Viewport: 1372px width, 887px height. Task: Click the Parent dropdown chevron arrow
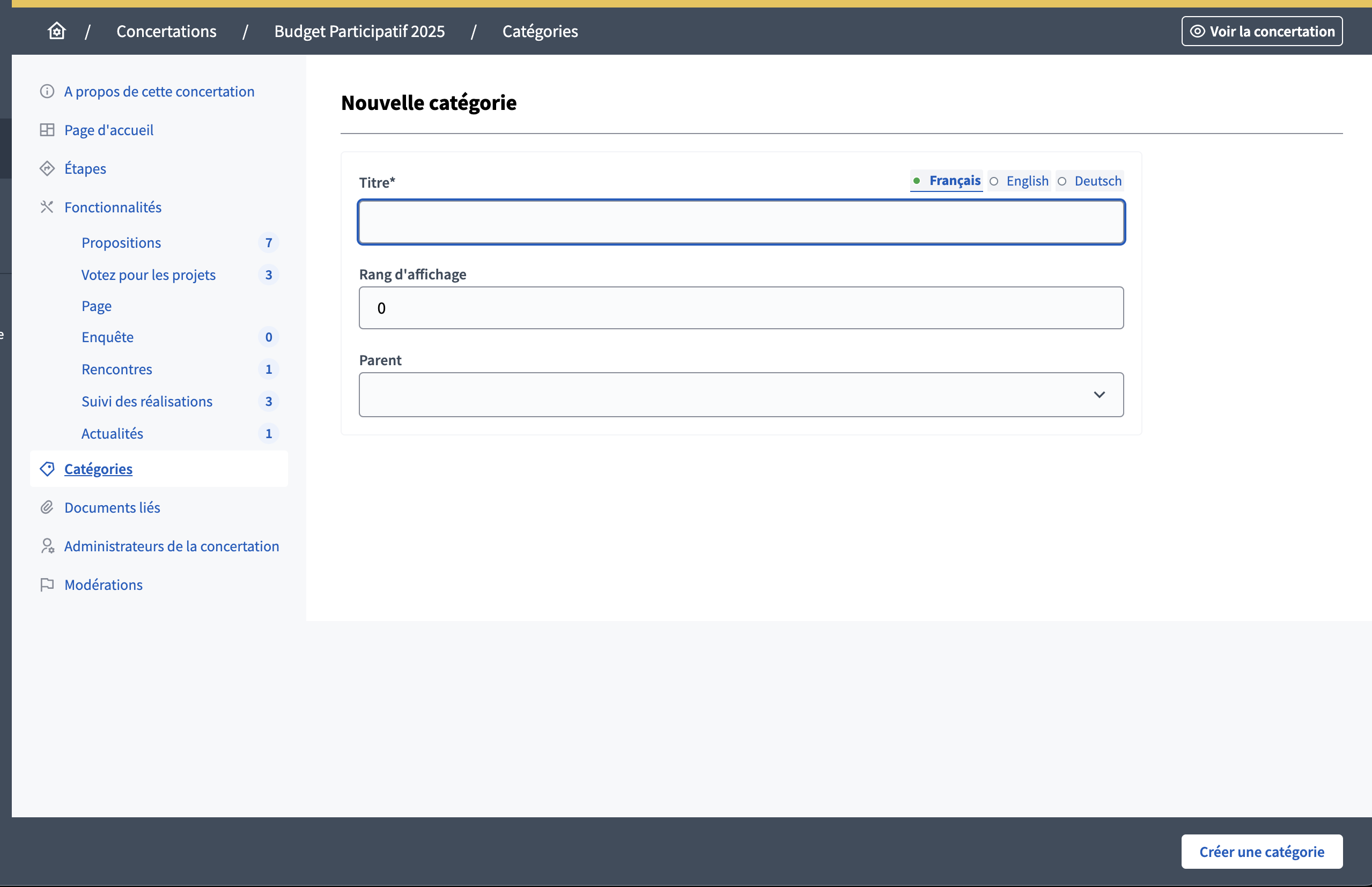pyautogui.click(x=1099, y=395)
